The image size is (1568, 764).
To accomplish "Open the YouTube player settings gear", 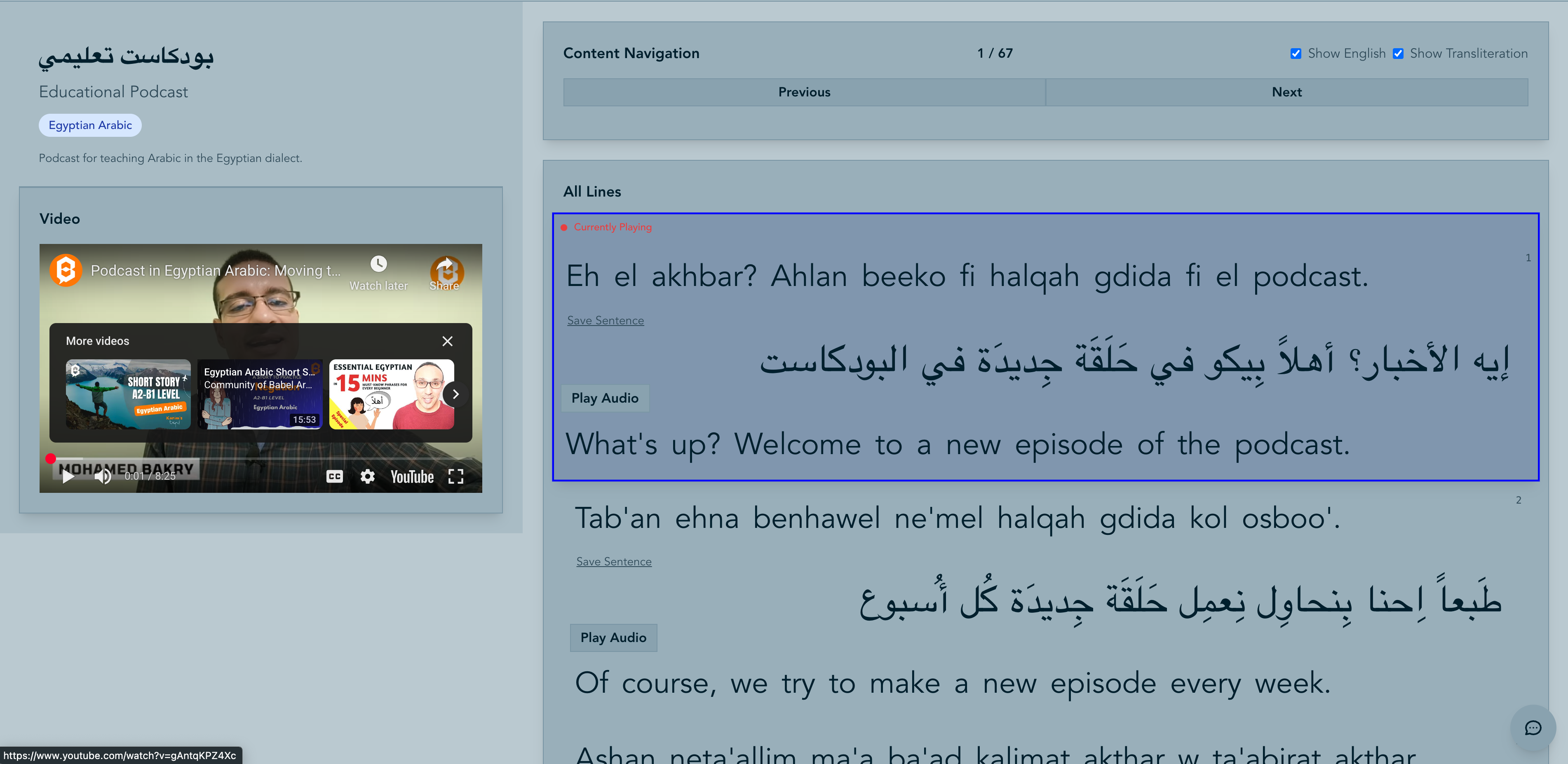I will (368, 477).
